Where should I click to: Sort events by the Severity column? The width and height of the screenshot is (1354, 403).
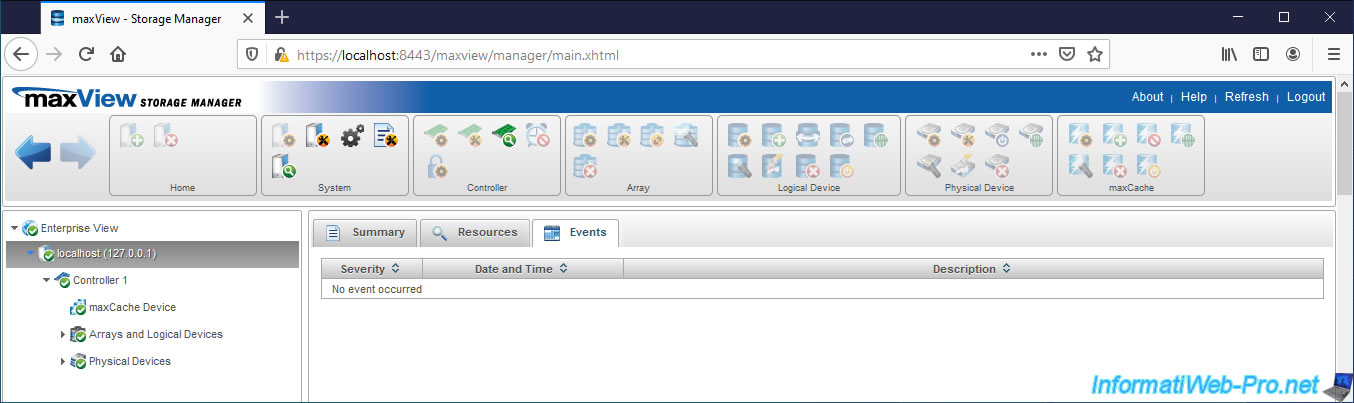pos(370,269)
